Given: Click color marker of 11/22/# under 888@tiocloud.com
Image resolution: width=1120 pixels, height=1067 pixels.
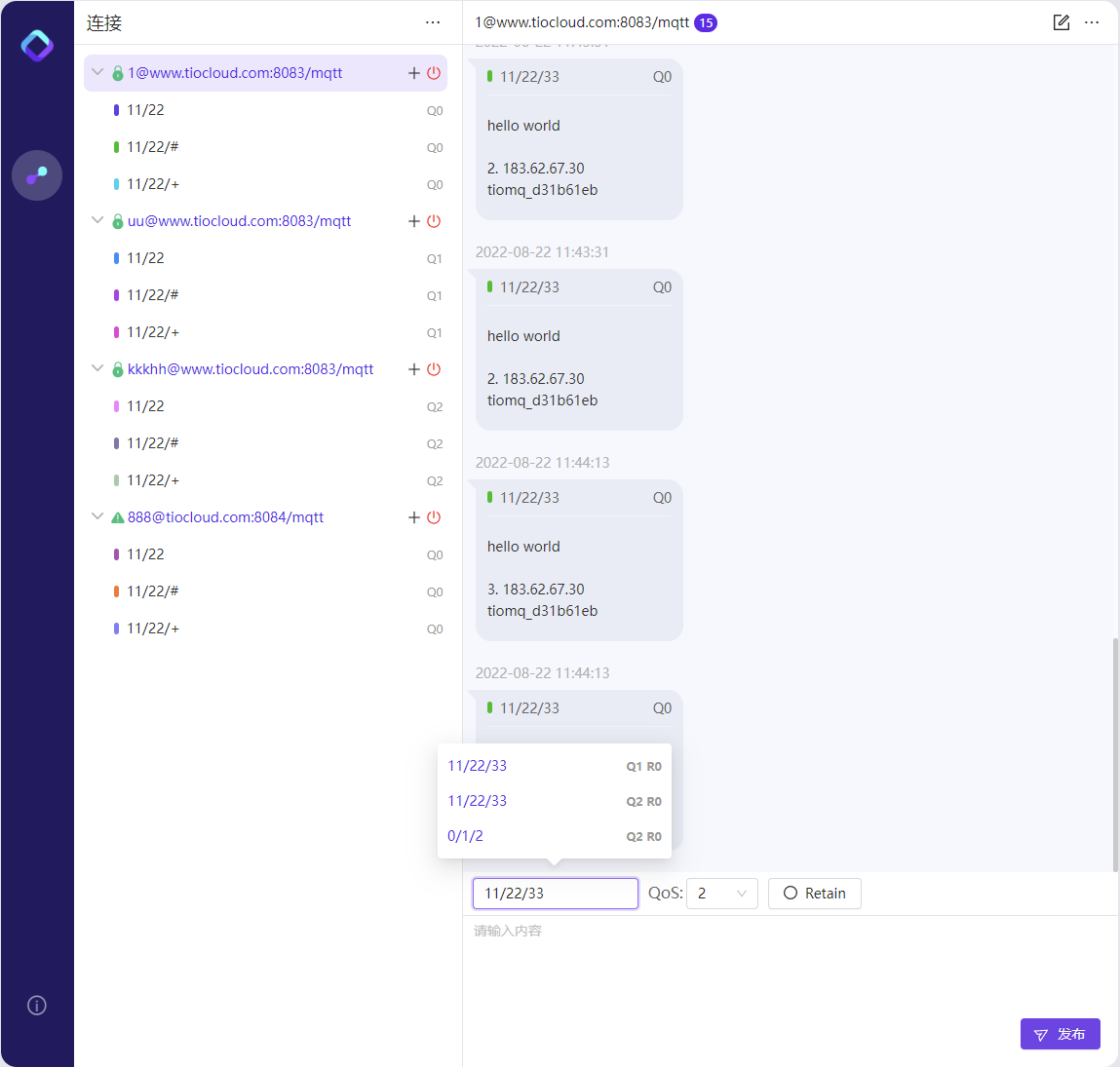Looking at the screenshot, I should [x=116, y=591].
